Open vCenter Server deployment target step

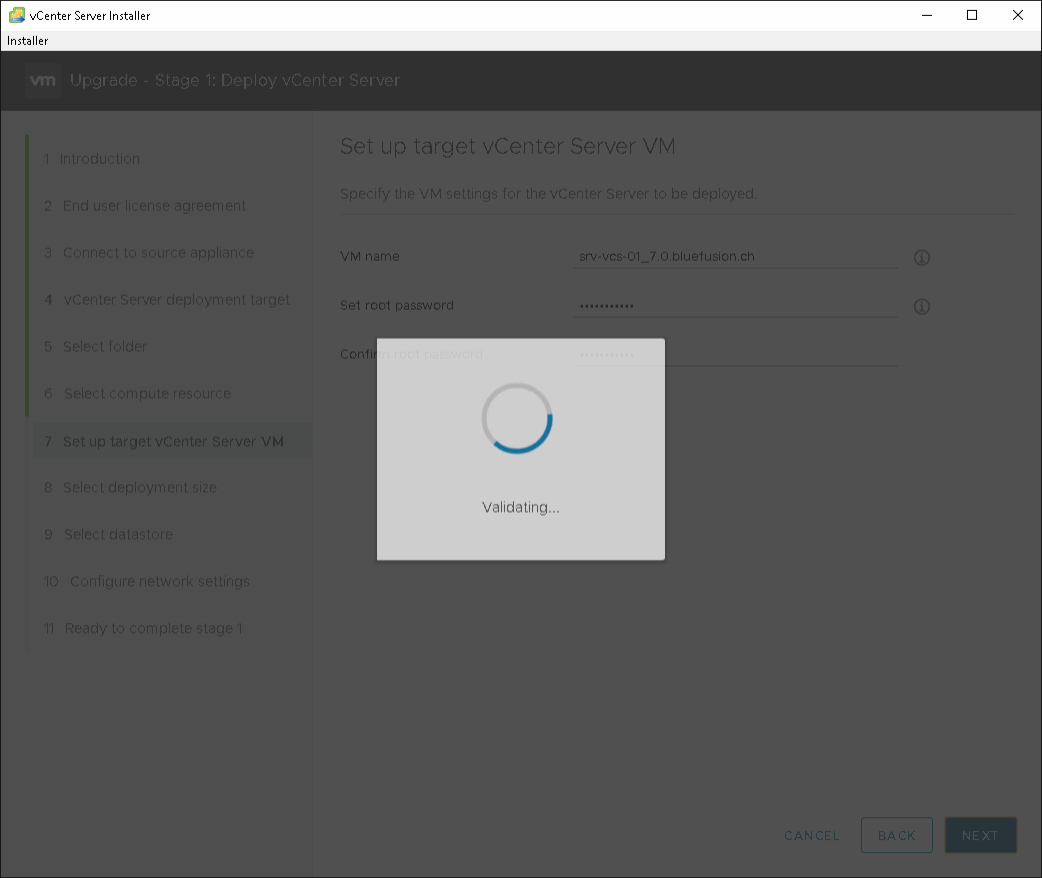pyautogui.click(x=176, y=300)
